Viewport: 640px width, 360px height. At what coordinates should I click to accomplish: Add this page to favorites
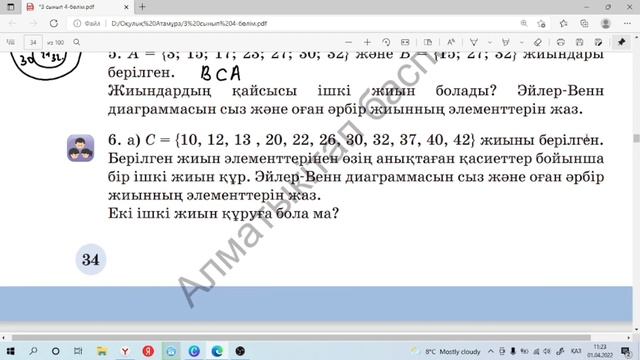click(x=542, y=23)
